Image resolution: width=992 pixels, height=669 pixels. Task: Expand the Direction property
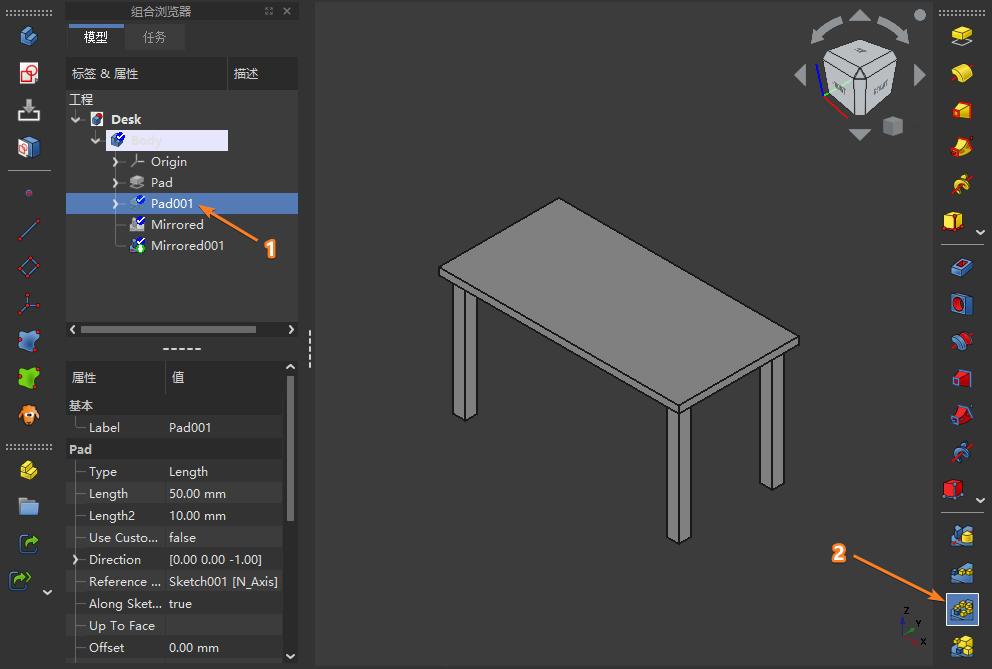(x=75, y=560)
